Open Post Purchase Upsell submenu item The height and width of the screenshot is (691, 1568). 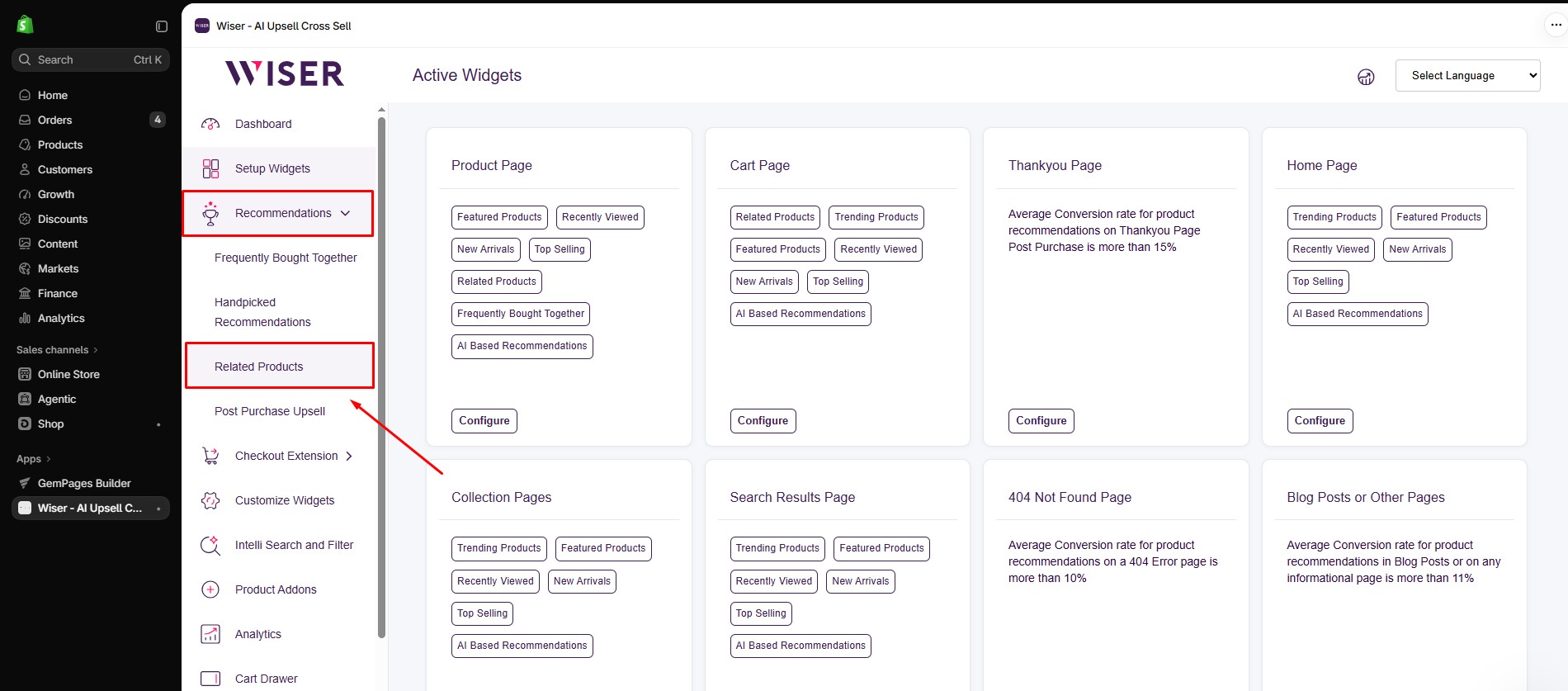(x=270, y=411)
